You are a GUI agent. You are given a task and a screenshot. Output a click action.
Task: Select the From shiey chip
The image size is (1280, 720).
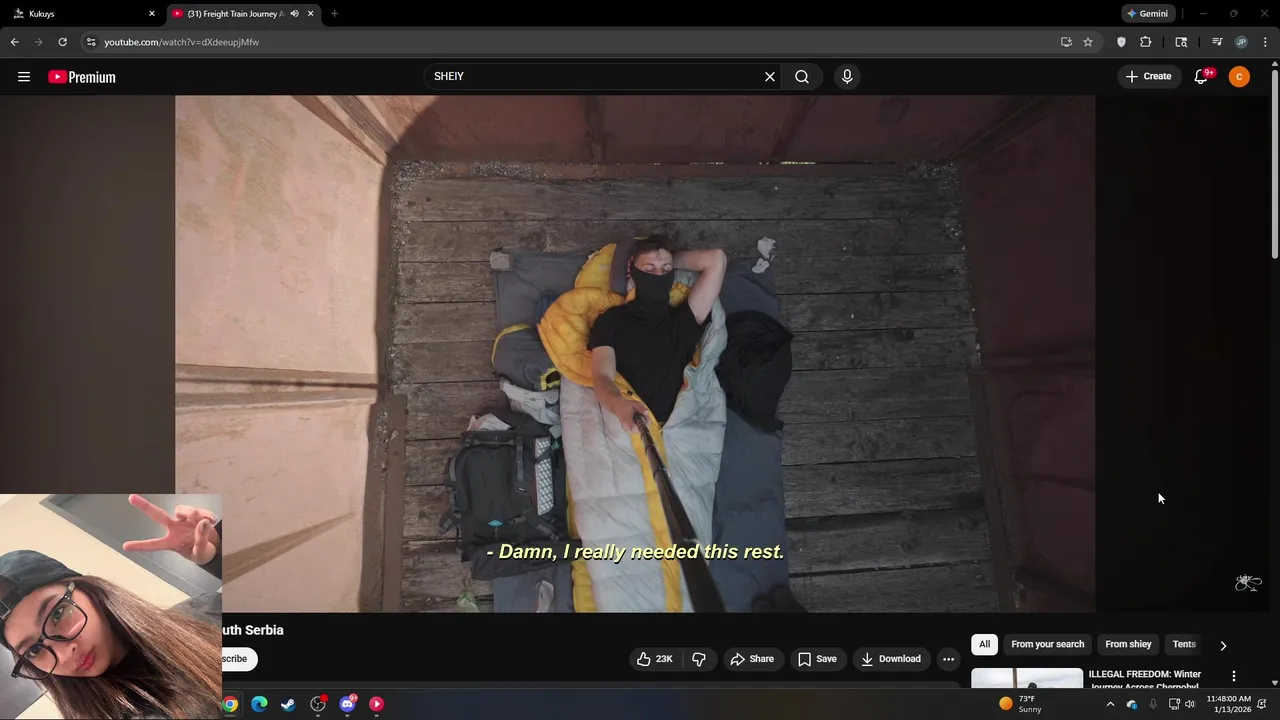pyautogui.click(x=1128, y=644)
